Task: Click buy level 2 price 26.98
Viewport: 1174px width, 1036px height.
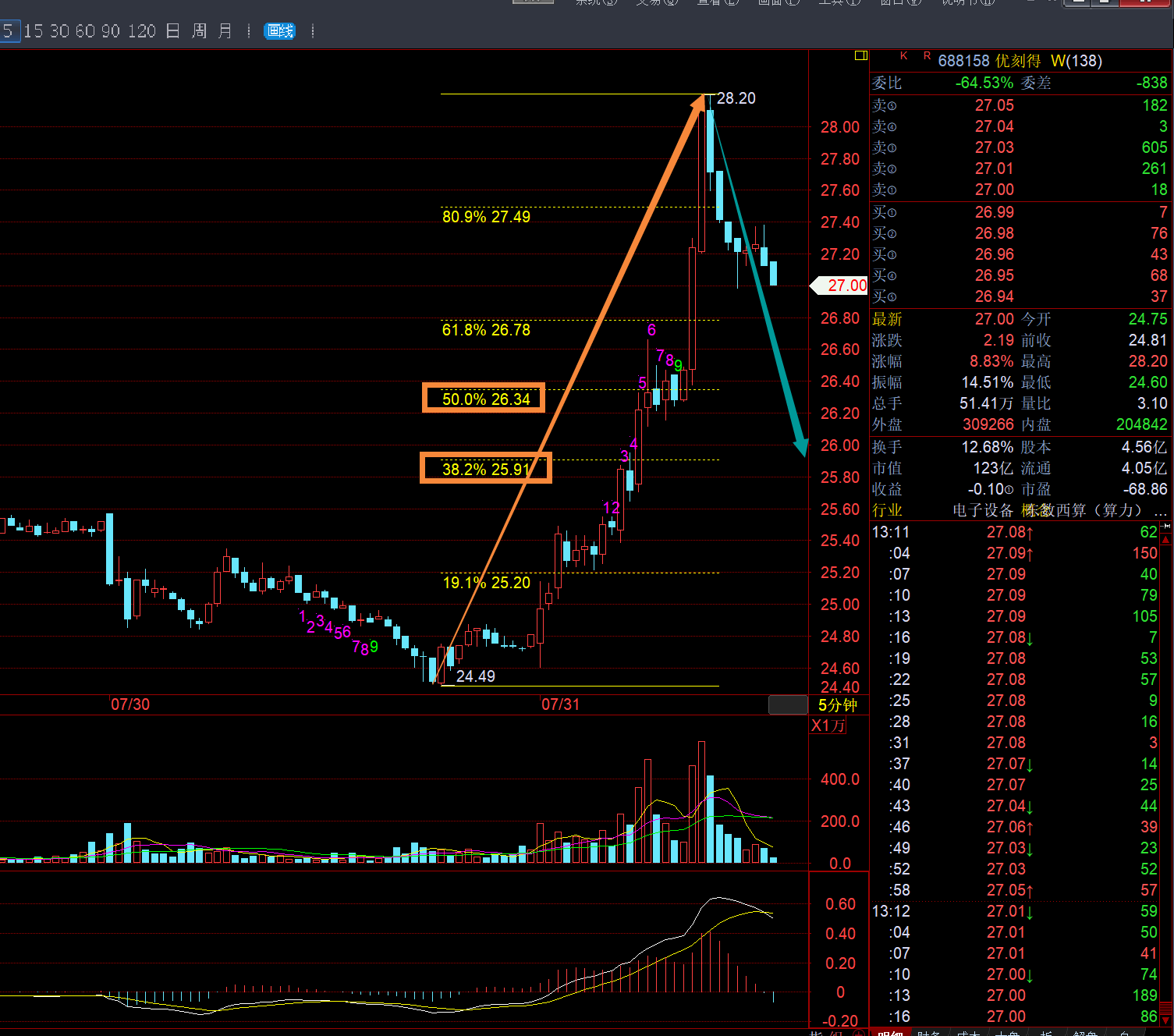Action: pyautogui.click(x=995, y=233)
